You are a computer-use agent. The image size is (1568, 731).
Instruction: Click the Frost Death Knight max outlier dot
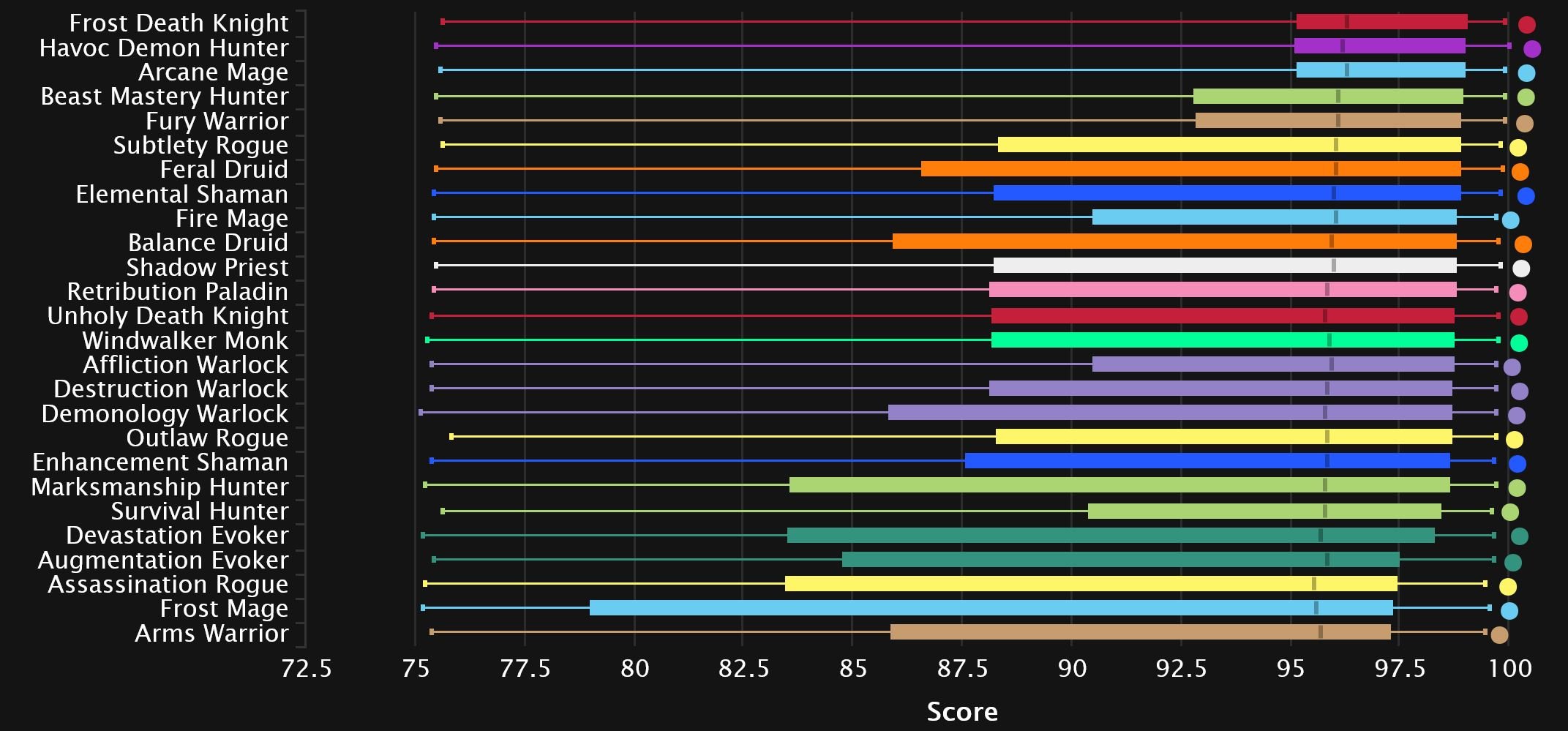(1526, 25)
